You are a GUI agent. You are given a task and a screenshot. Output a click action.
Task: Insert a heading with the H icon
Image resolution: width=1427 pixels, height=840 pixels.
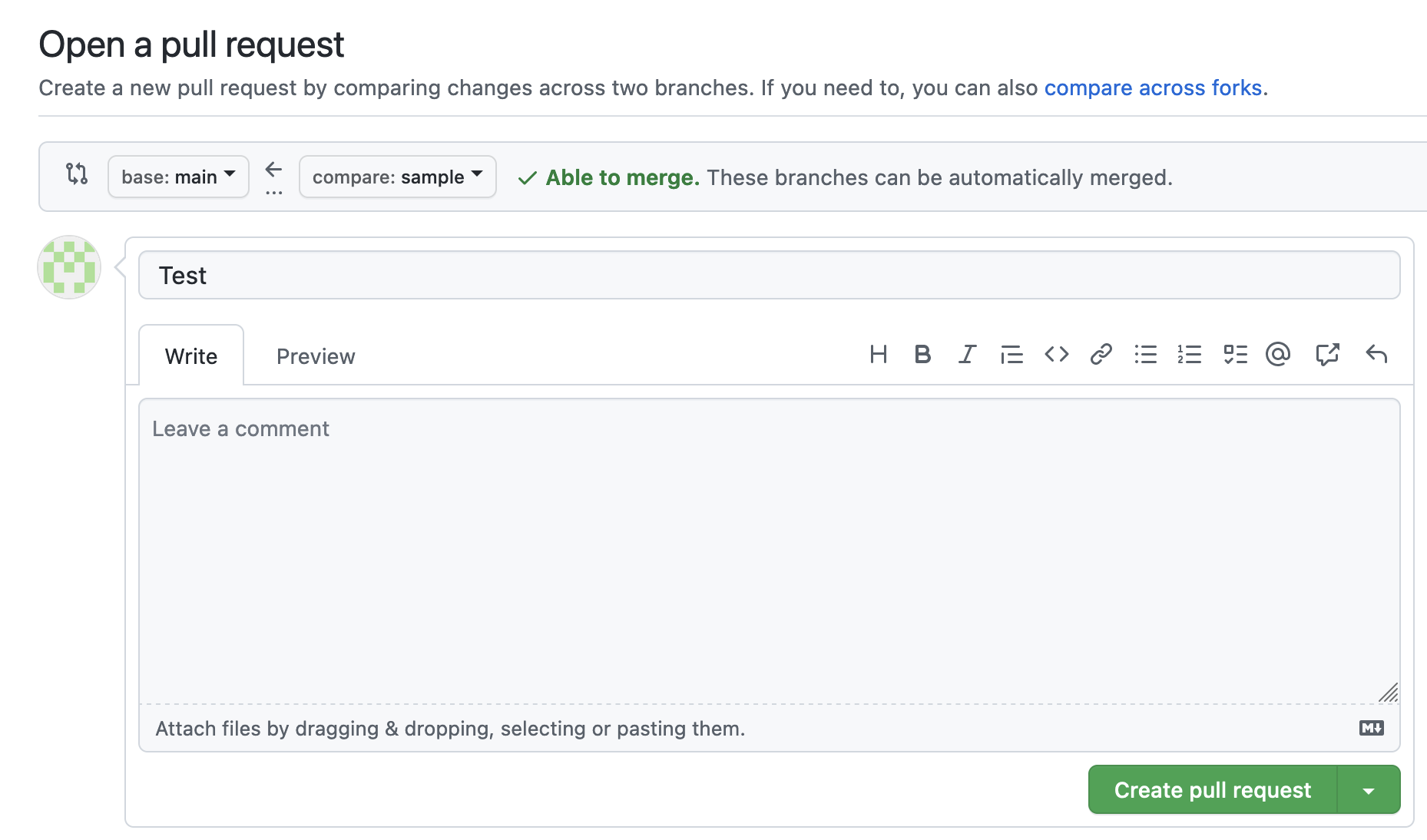click(879, 354)
